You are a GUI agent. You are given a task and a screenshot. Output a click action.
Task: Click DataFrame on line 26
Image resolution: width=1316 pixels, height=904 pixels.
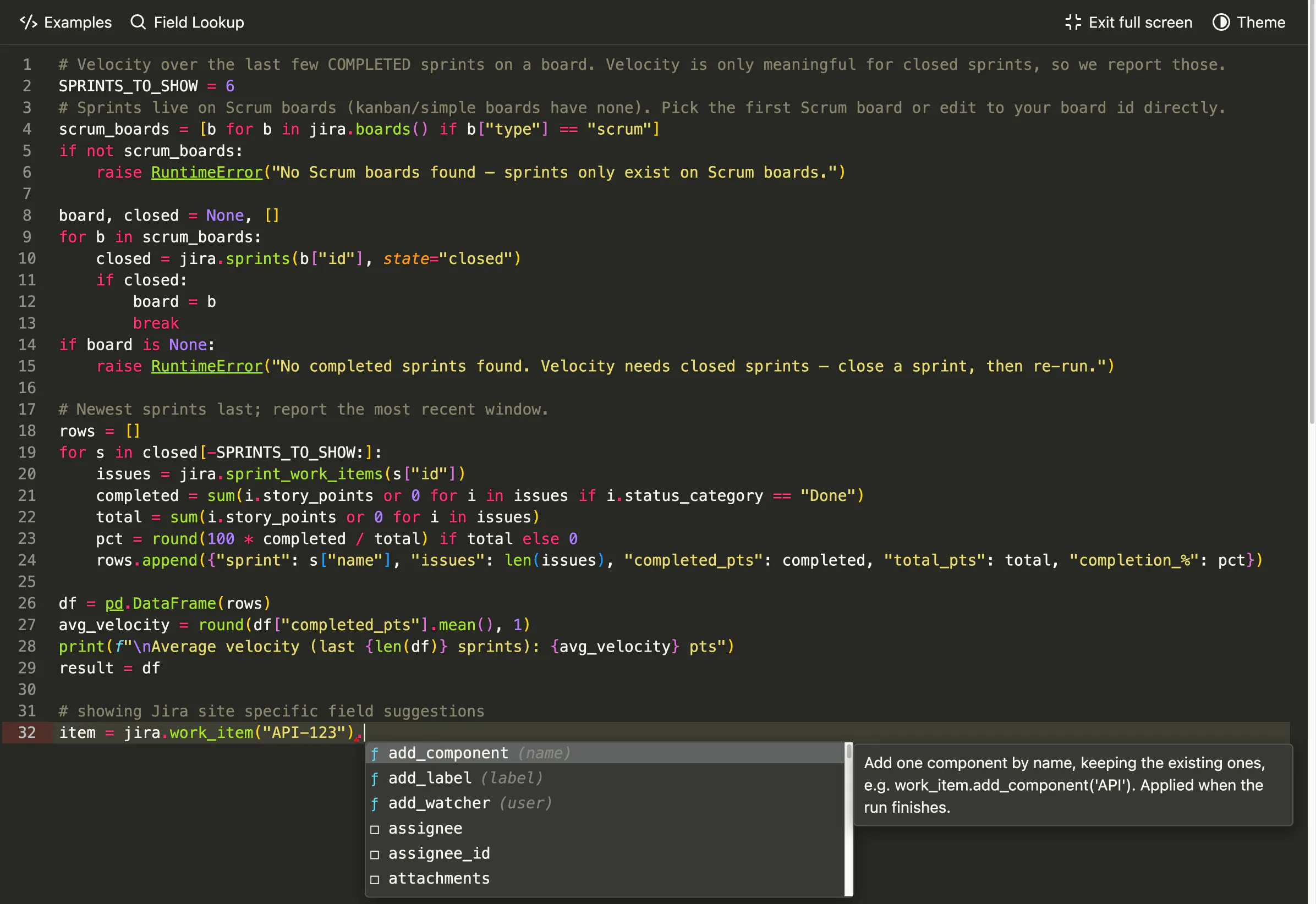pyautogui.click(x=174, y=604)
